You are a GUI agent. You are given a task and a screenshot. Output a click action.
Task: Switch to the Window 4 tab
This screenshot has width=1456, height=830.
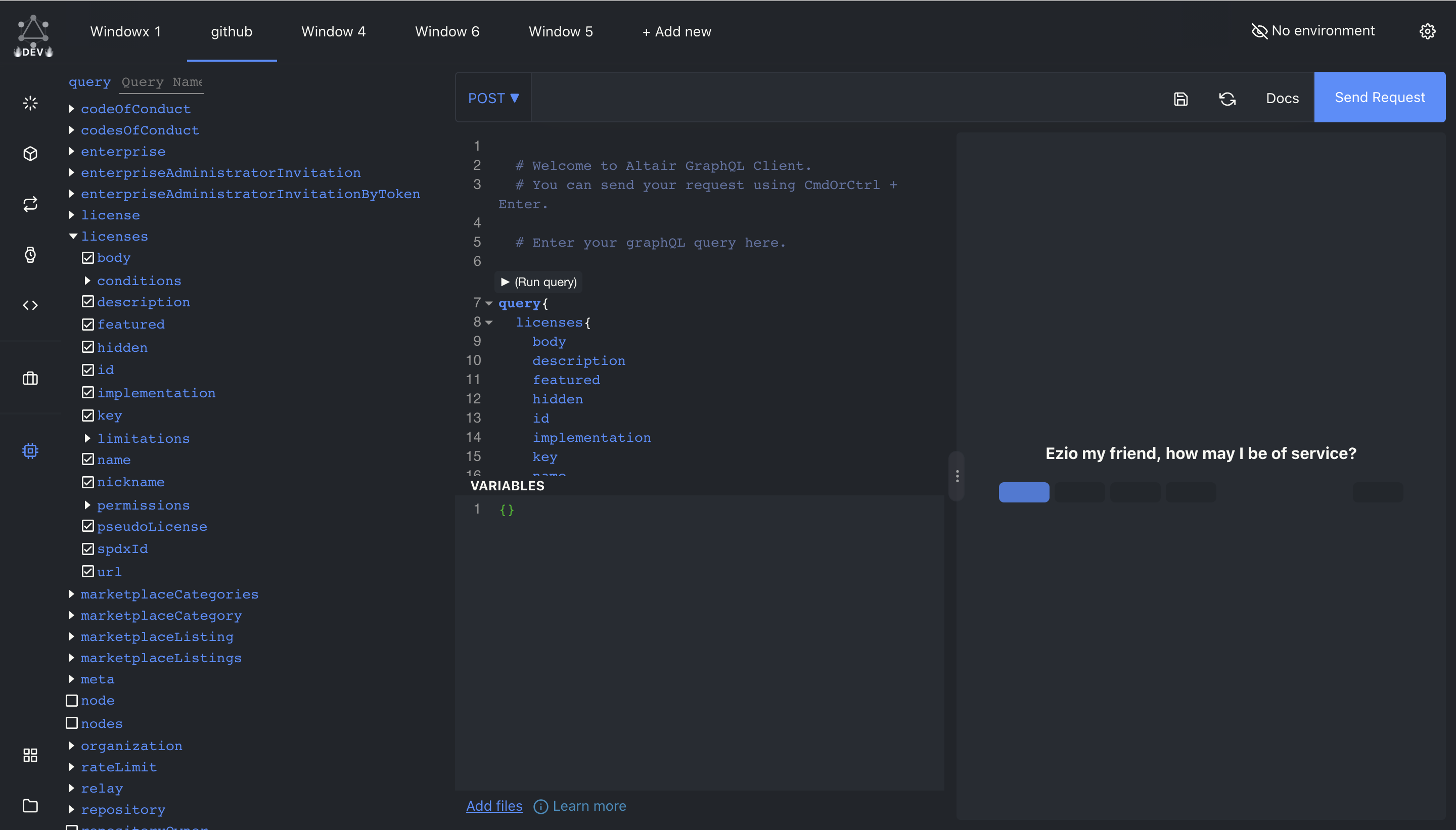tap(333, 31)
